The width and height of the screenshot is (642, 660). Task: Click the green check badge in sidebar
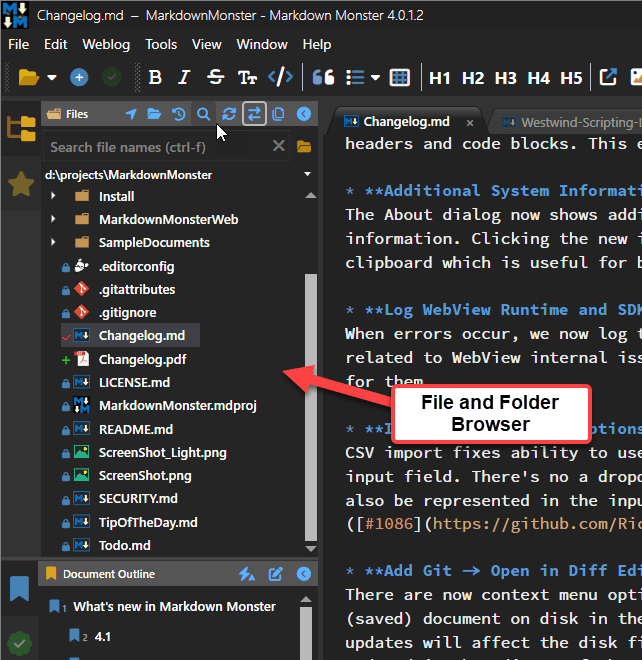click(19, 643)
